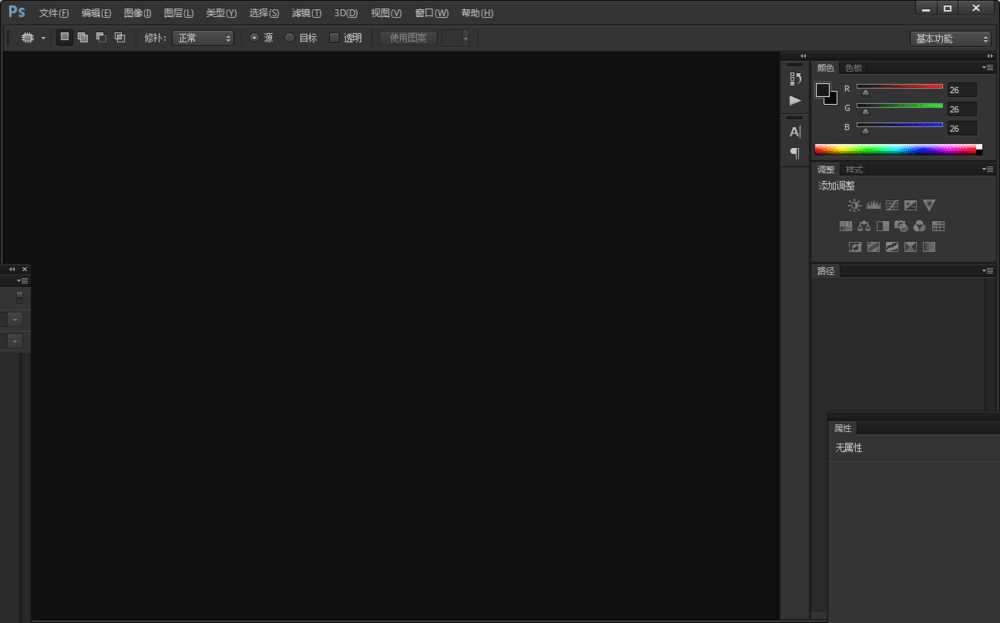Add a Brightness/Contrast adjustment

pyautogui.click(x=854, y=205)
